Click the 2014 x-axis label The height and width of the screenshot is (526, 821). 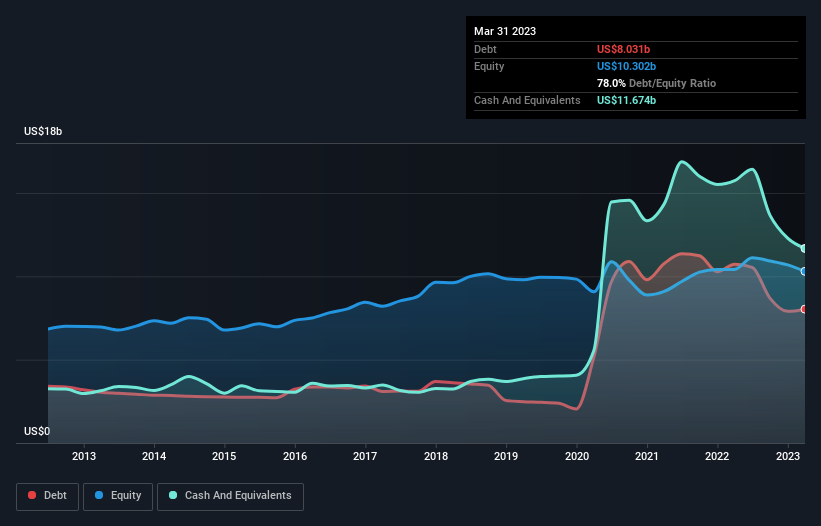click(x=154, y=456)
